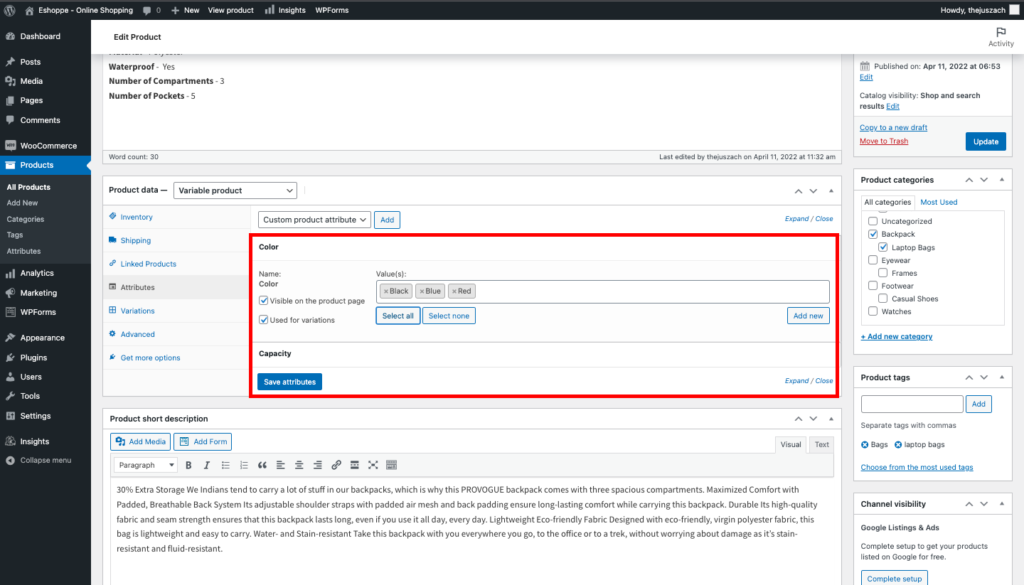The height and width of the screenshot is (585, 1024).
Task: Check the Eyewear category
Action: pyautogui.click(x=872, y=260)
